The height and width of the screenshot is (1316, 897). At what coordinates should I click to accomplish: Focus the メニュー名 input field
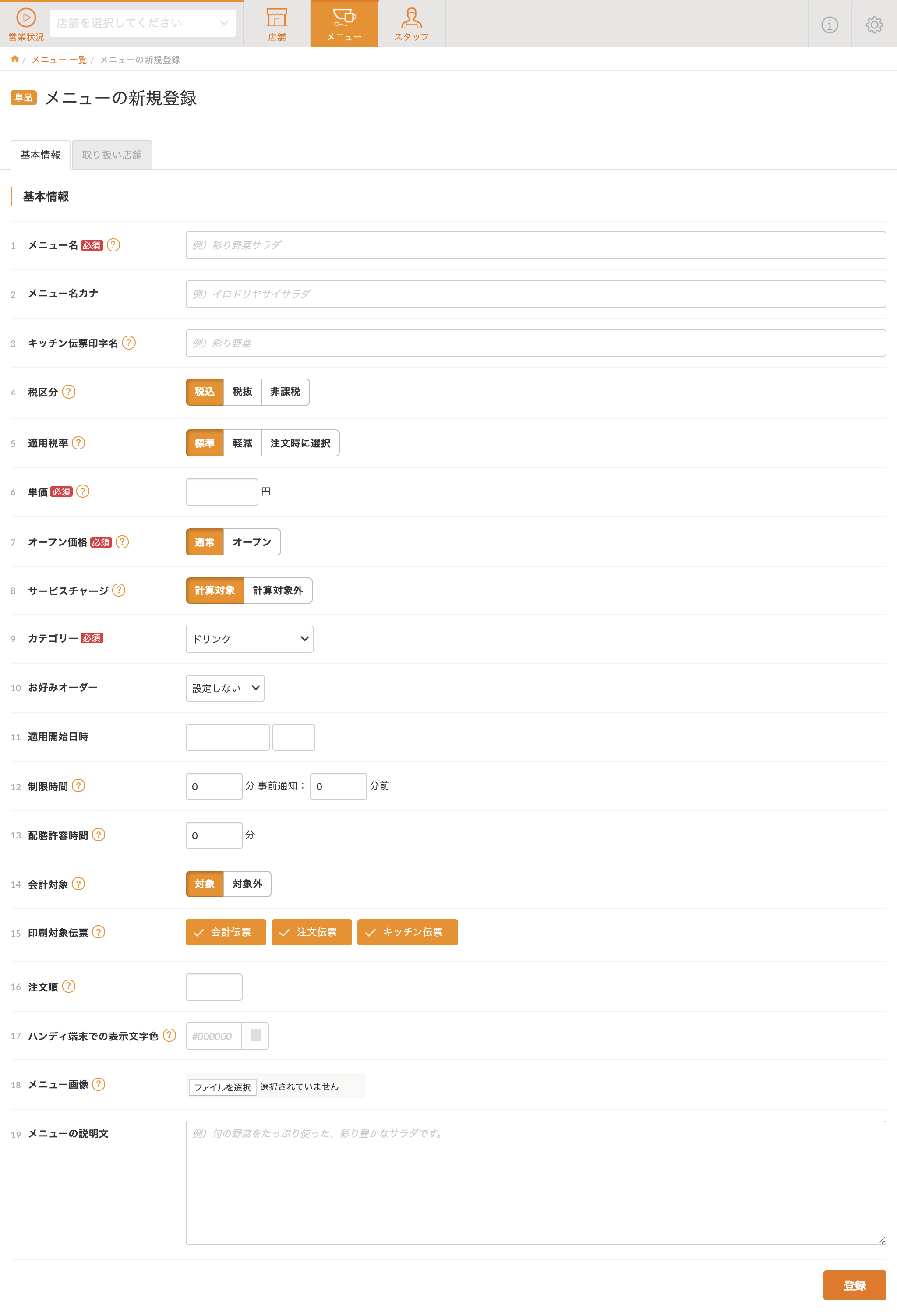(x=536, y=245)
